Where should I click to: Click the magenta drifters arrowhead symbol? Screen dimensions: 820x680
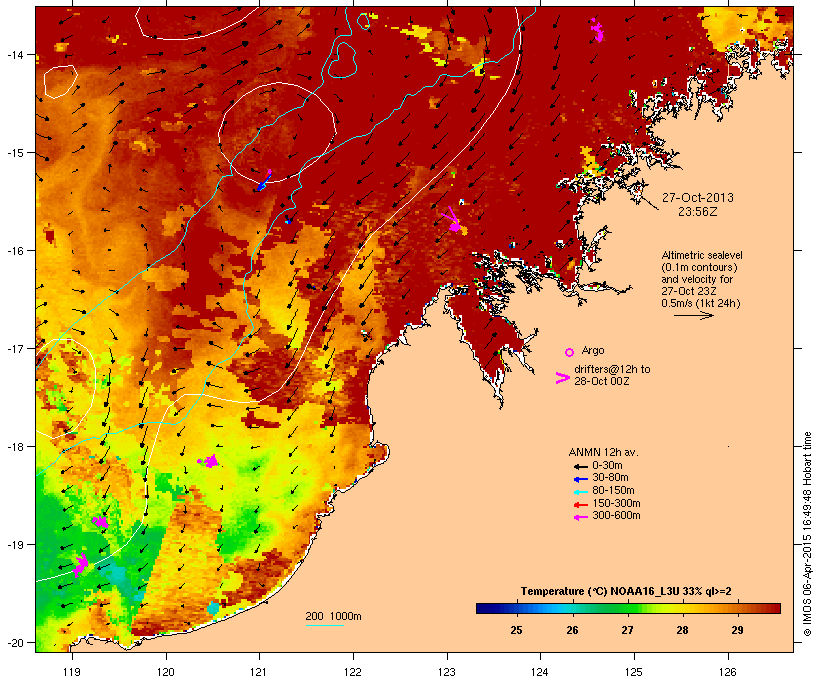point(562,378)
